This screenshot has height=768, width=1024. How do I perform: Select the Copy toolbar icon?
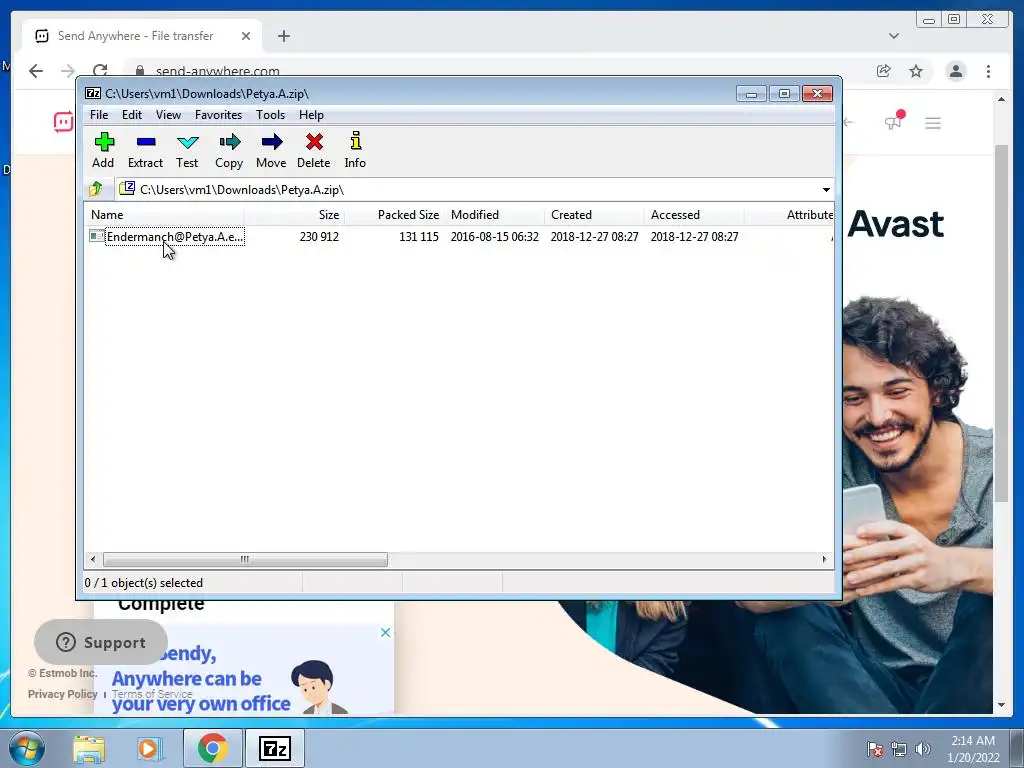(x=229, y=150)
